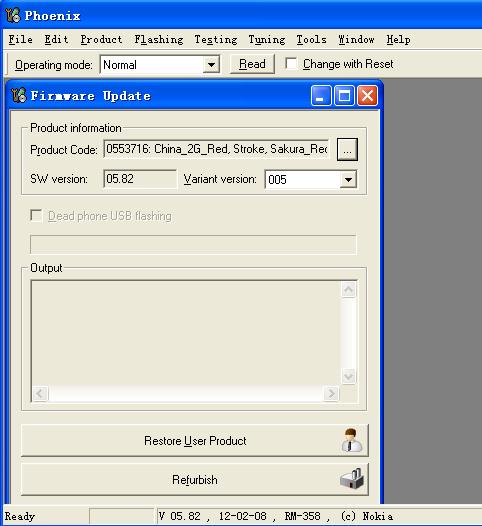Click the Output scroll right arrow
The width and height of the screenshot is (482, 526).
(x=331, y=393)
